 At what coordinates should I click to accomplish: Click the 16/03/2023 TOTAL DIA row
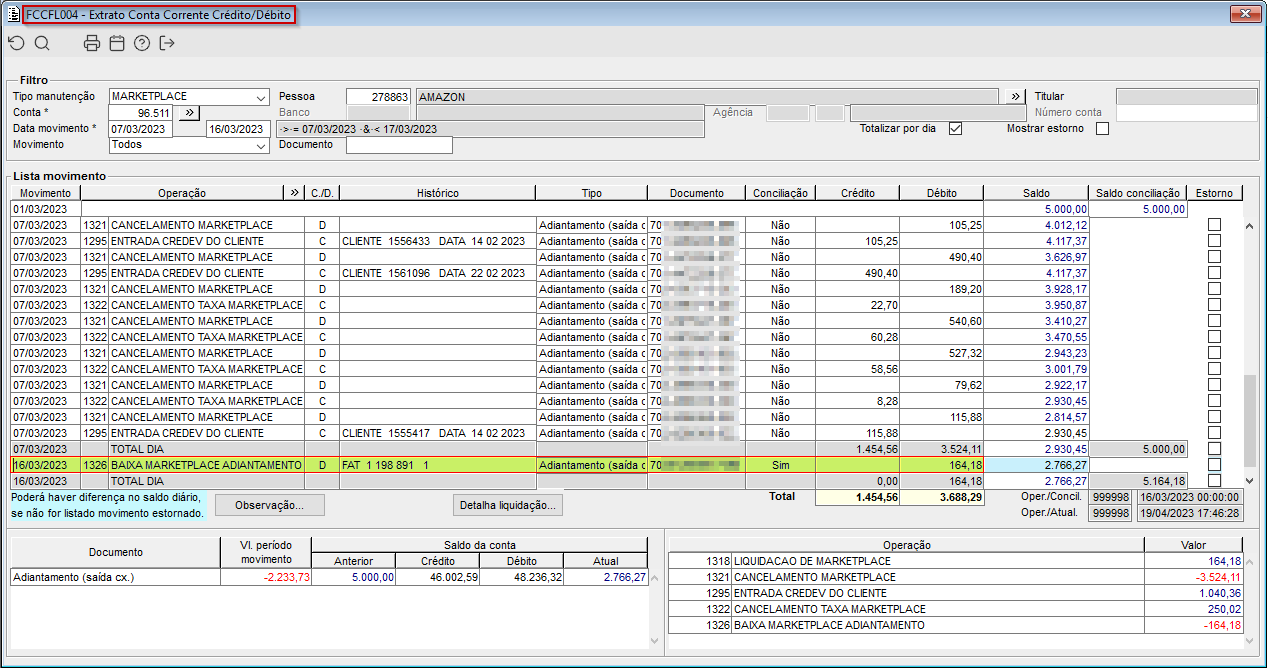626,481
